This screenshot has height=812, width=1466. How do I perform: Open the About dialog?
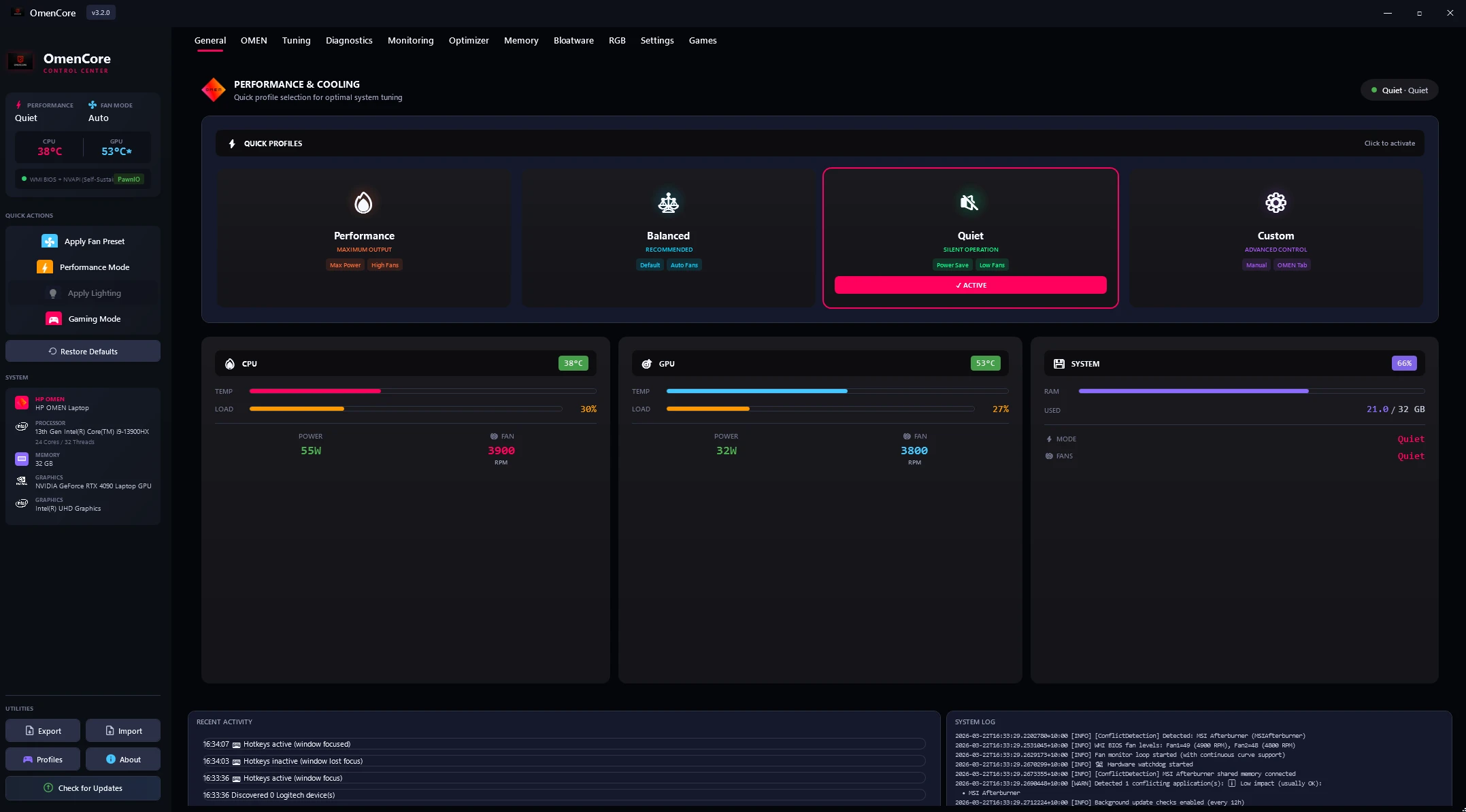pos(123,760)
